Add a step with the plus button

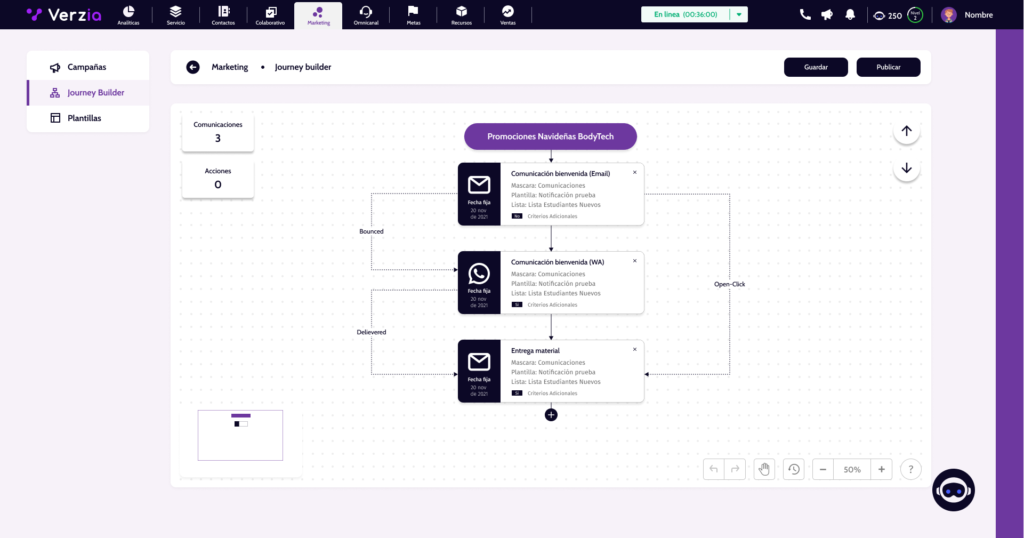551,415
